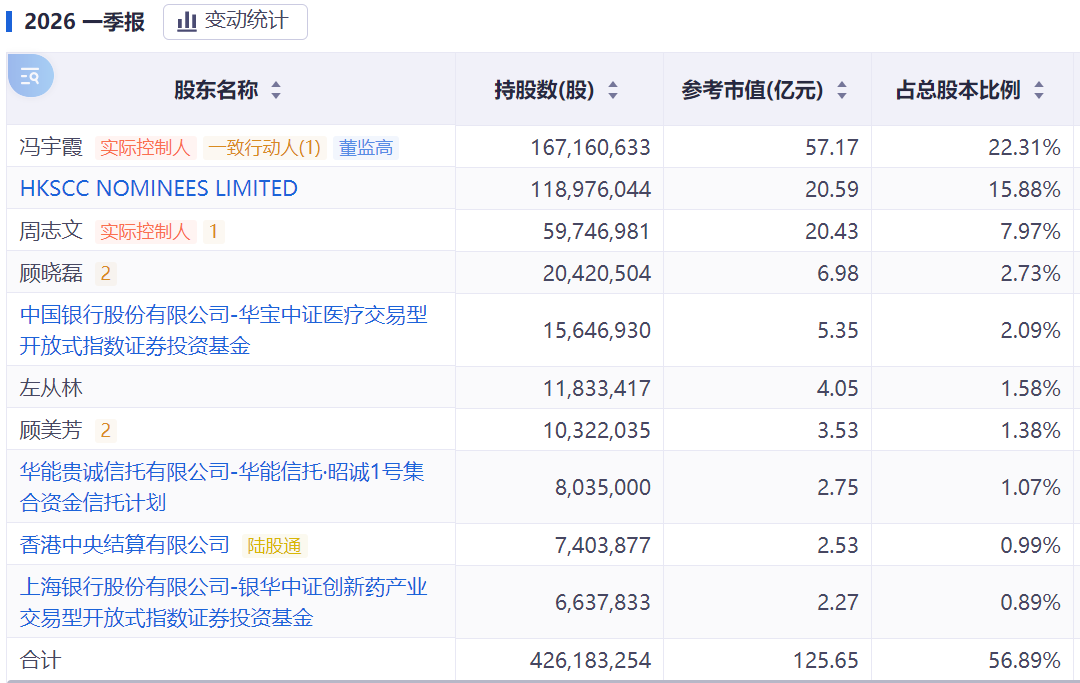Select share count 118,976,044
1080x683 pixels.
[x=590, y=189]
